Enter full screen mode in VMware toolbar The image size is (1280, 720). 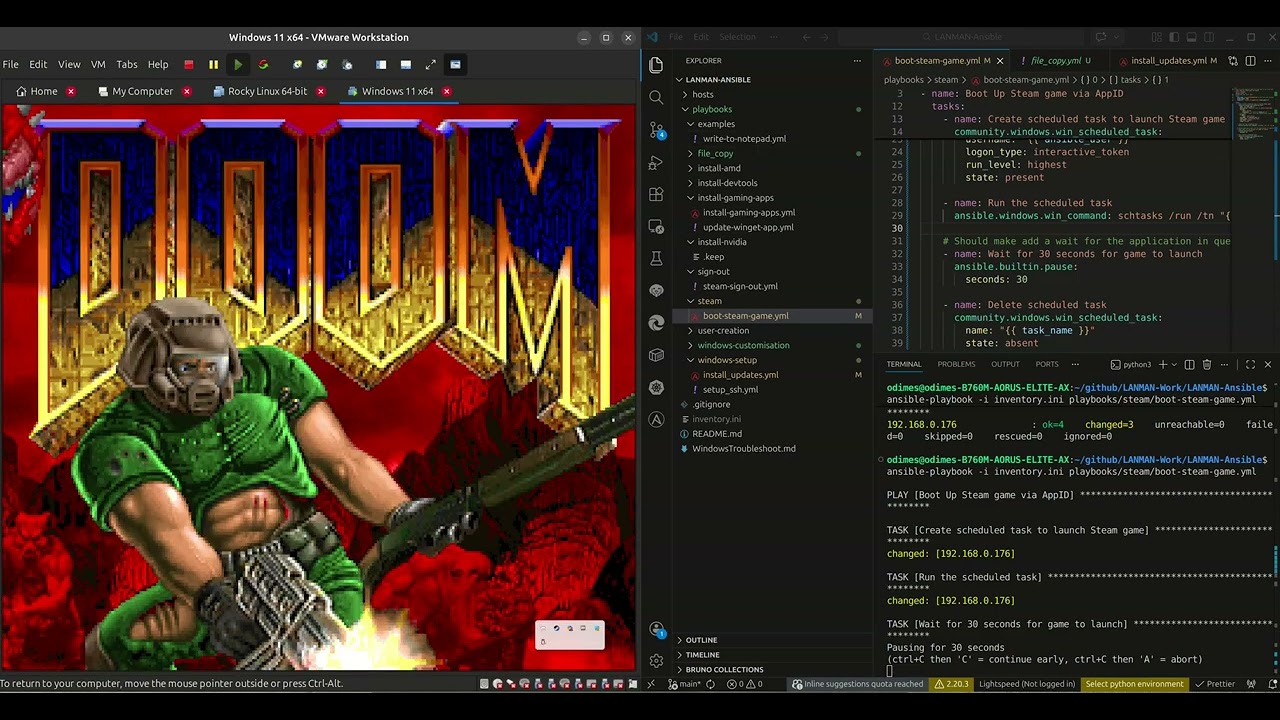(x=430, y=64)
